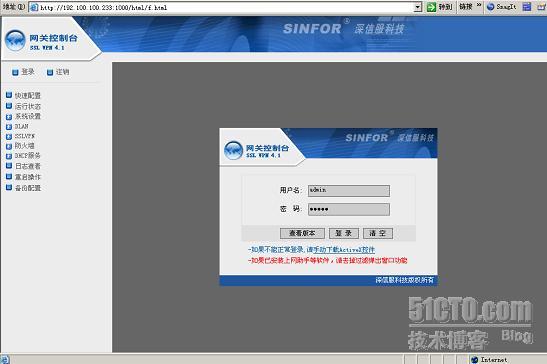Open 运行状态 in the sidebar menu

click(x=28, y=106)
